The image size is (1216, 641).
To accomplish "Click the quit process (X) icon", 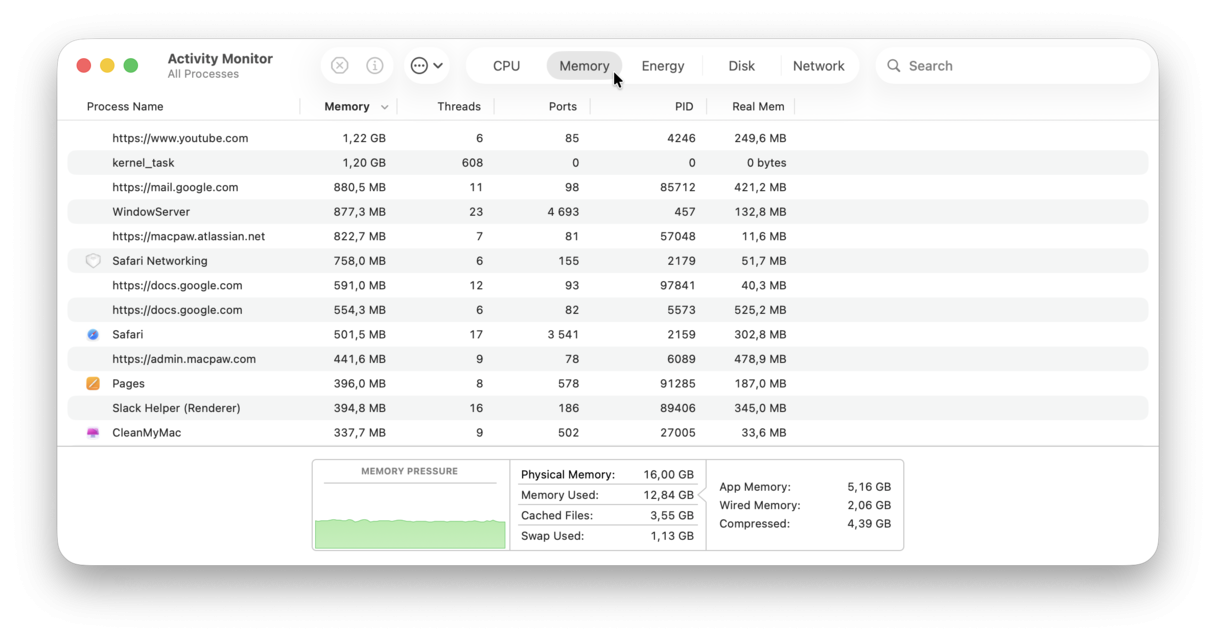I will (x=339, y=65).
